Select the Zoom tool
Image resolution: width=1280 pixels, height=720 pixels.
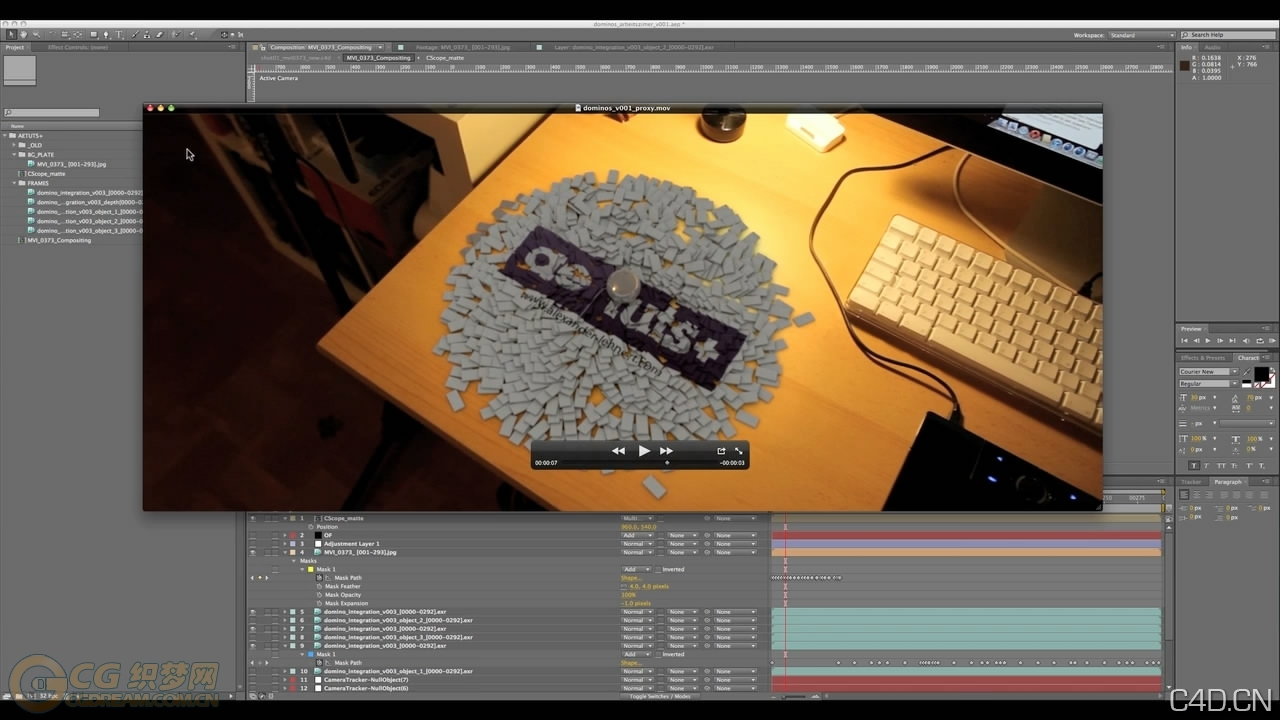point(36,33)
